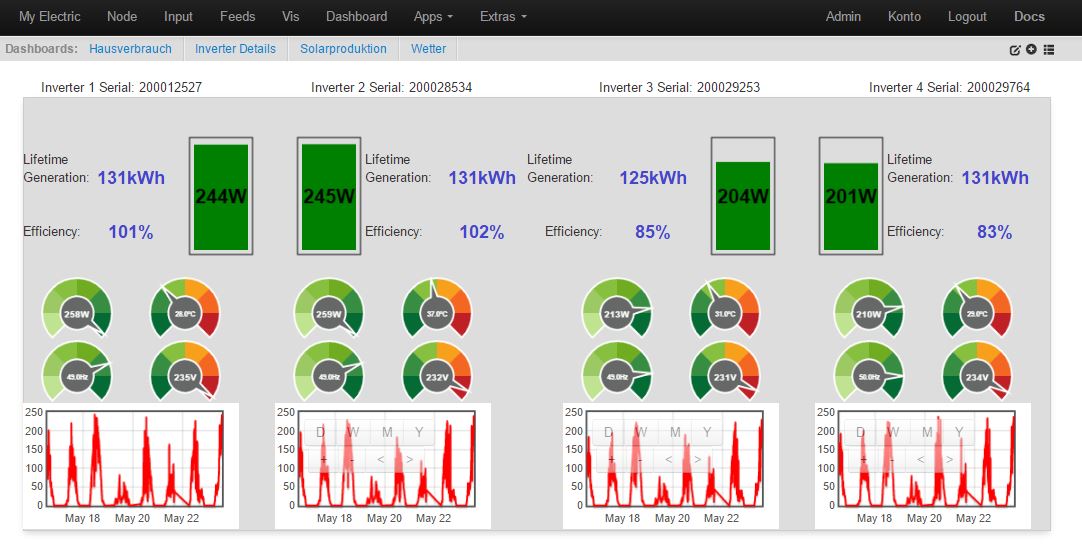Click the 50.0Hz frequency dial on Inverter 4
This screenshot has height=547, width=1082.
click(869, 377)
